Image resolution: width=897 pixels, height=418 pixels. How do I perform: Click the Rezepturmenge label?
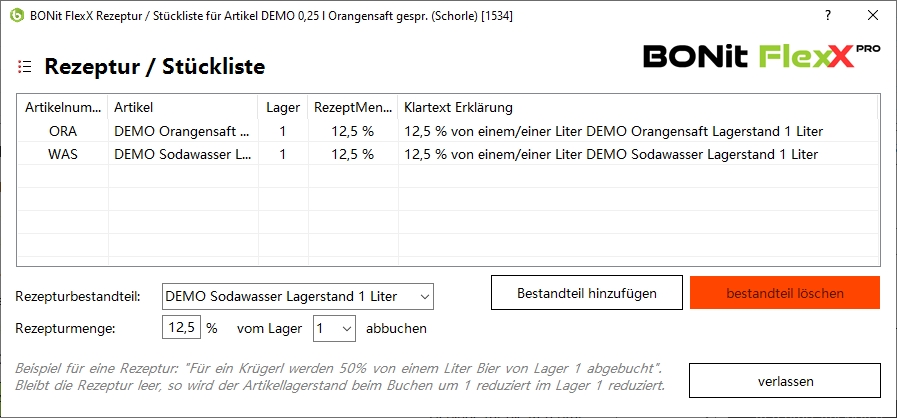click(x=65, y=329)
